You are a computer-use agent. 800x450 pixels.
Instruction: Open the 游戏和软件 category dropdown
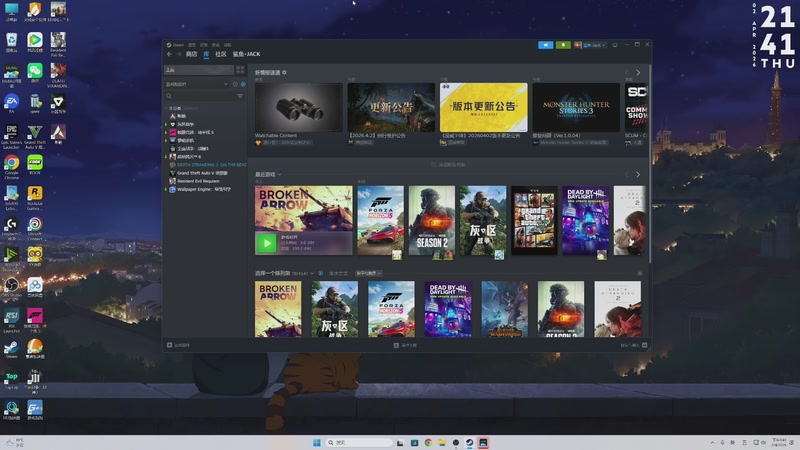197,84
